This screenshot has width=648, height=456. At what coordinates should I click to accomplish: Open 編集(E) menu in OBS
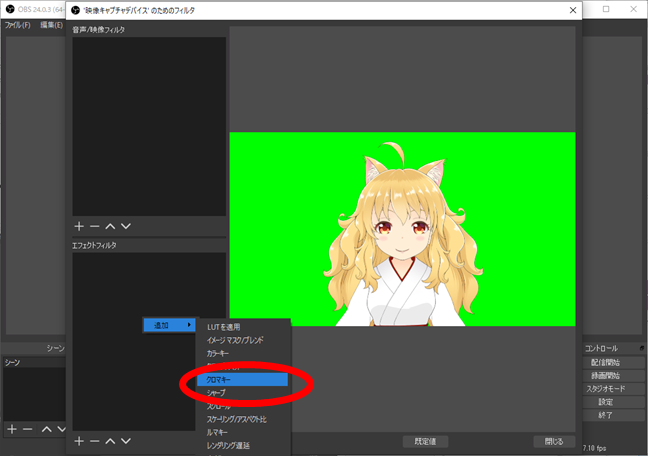52,25
